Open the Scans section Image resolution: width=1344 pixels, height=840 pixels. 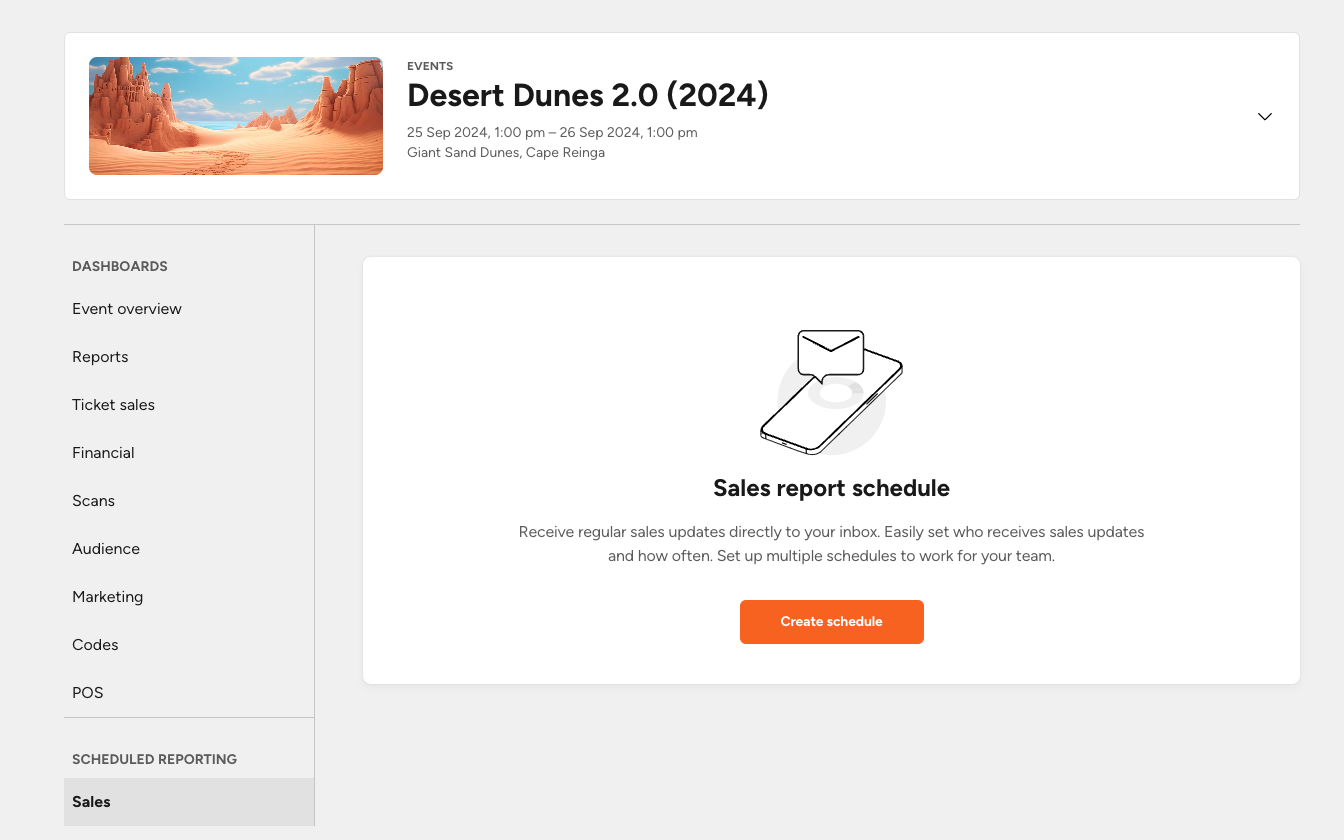point(93,500)
